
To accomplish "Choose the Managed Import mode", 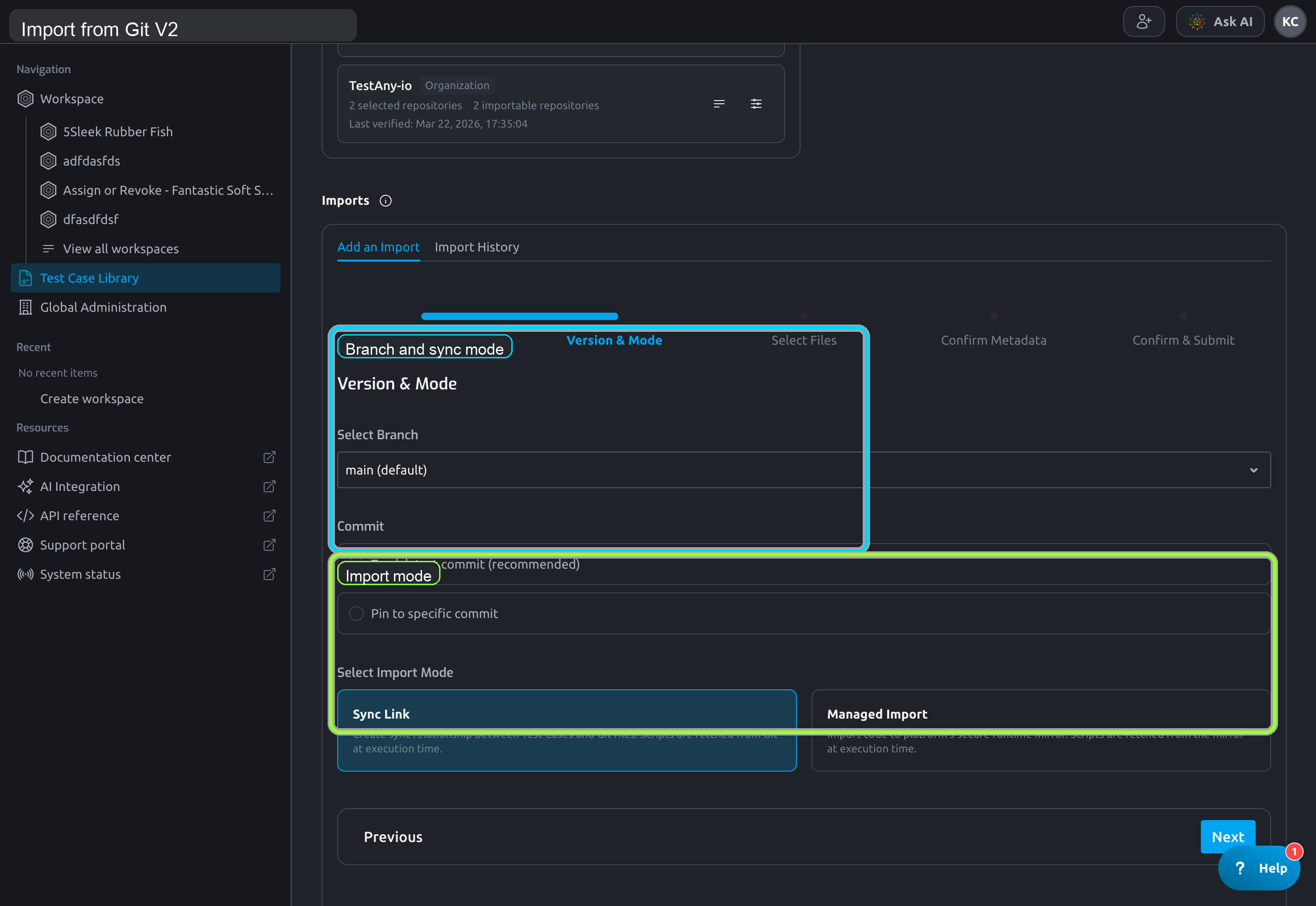I will [x=1041, y=730].
